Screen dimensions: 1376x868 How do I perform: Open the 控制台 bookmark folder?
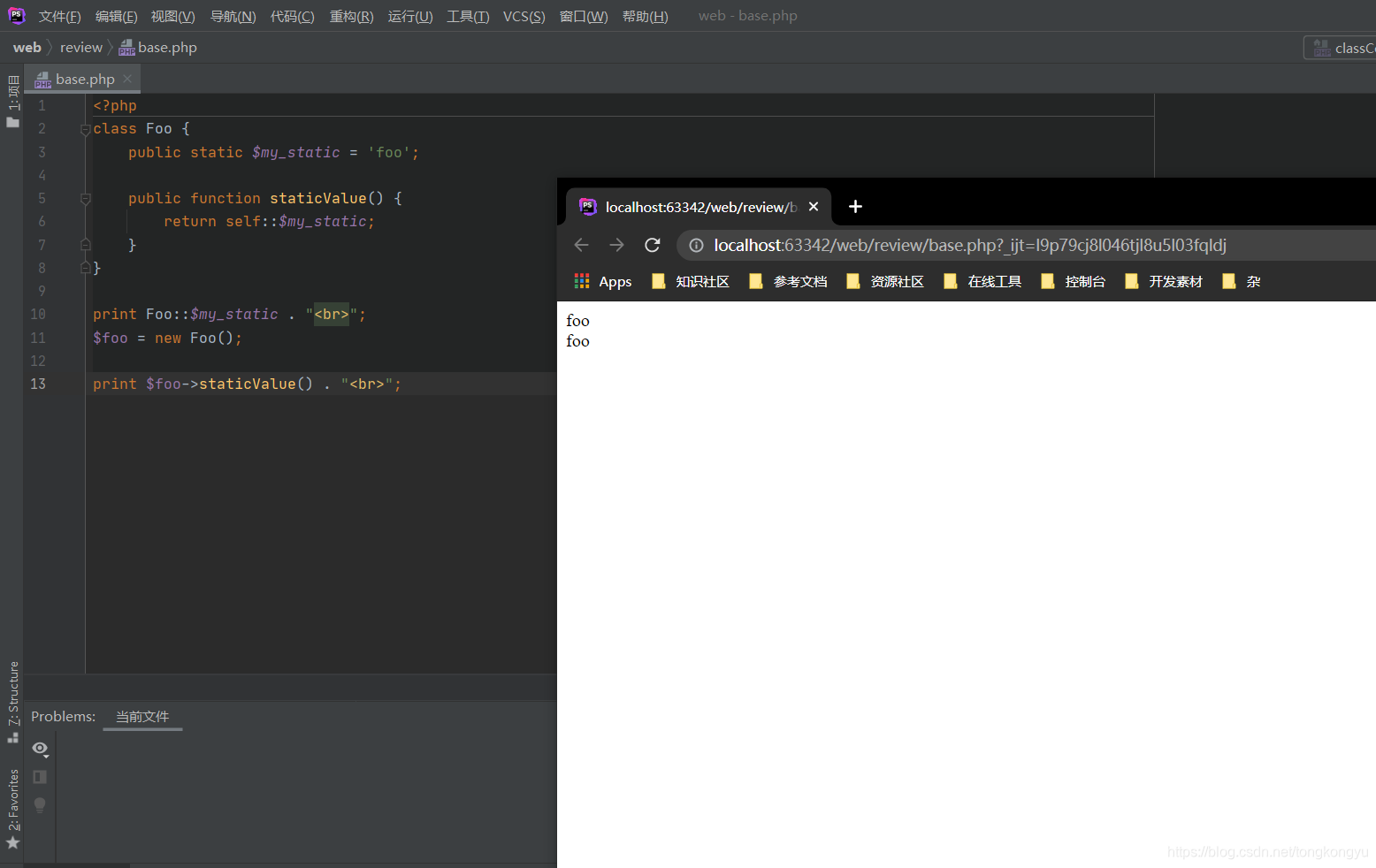pos(1074,281)
